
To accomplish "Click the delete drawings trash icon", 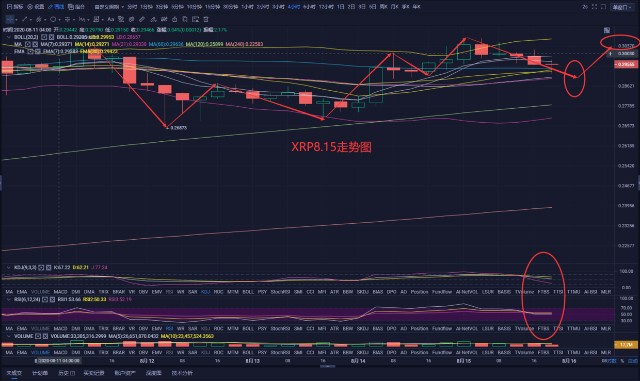I will 206,19.
